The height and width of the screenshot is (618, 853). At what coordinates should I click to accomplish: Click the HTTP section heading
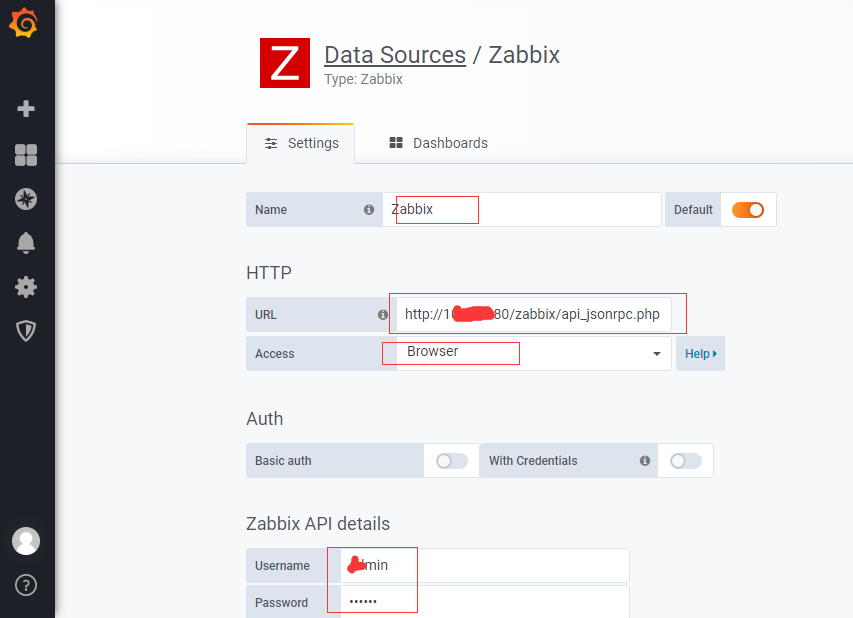click(x=269, y=273)
